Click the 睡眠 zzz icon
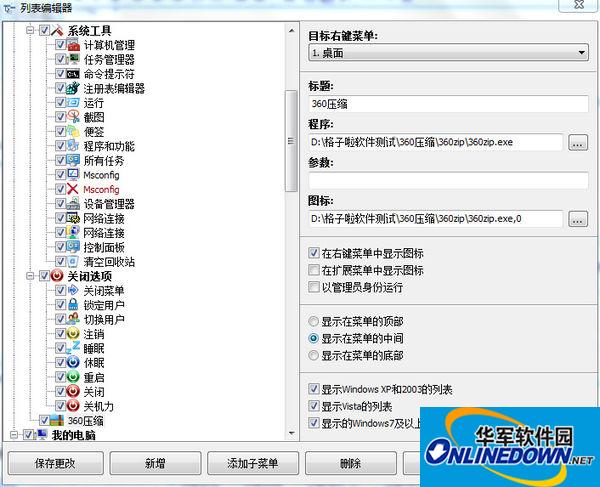The image size is (600, 487). point(73,348)
